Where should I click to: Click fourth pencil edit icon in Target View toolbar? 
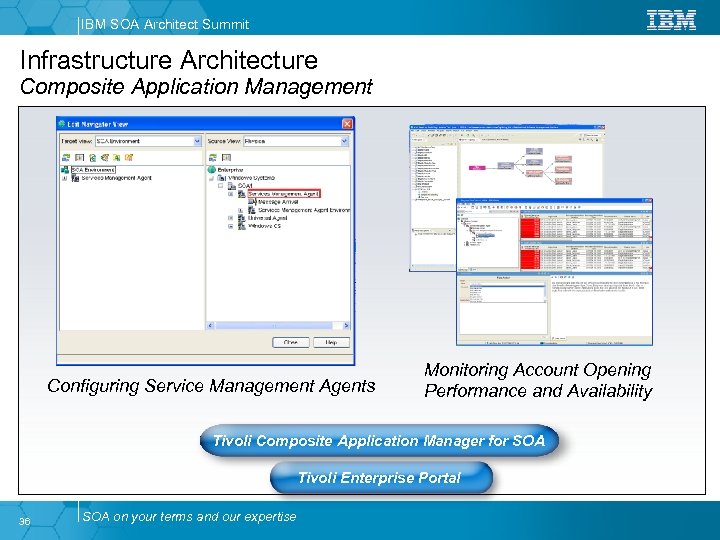[104, 158]
